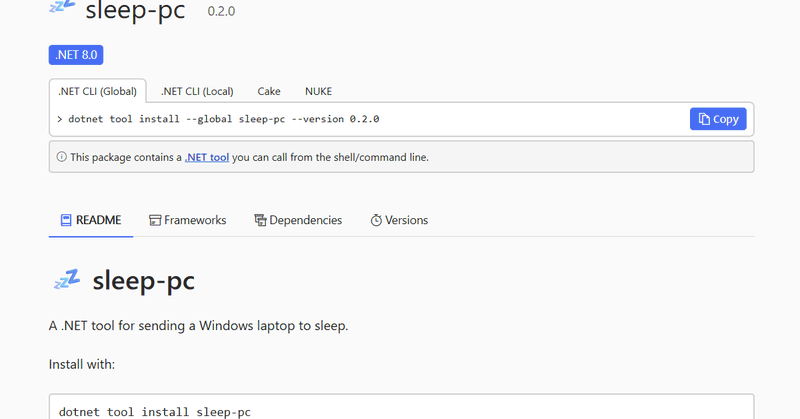Click the 0.2.0 version label
The height and width of the screenshot is (419, 800).
coord(221,11)
